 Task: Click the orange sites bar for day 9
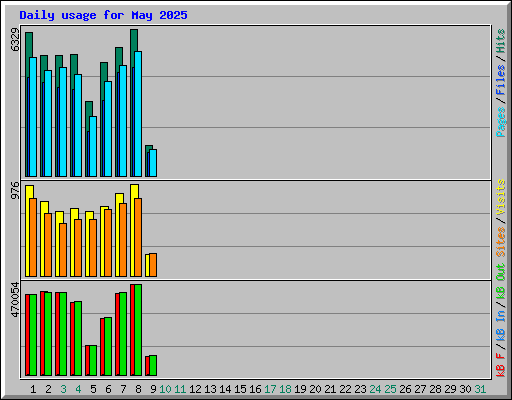(x=153, y=265)
